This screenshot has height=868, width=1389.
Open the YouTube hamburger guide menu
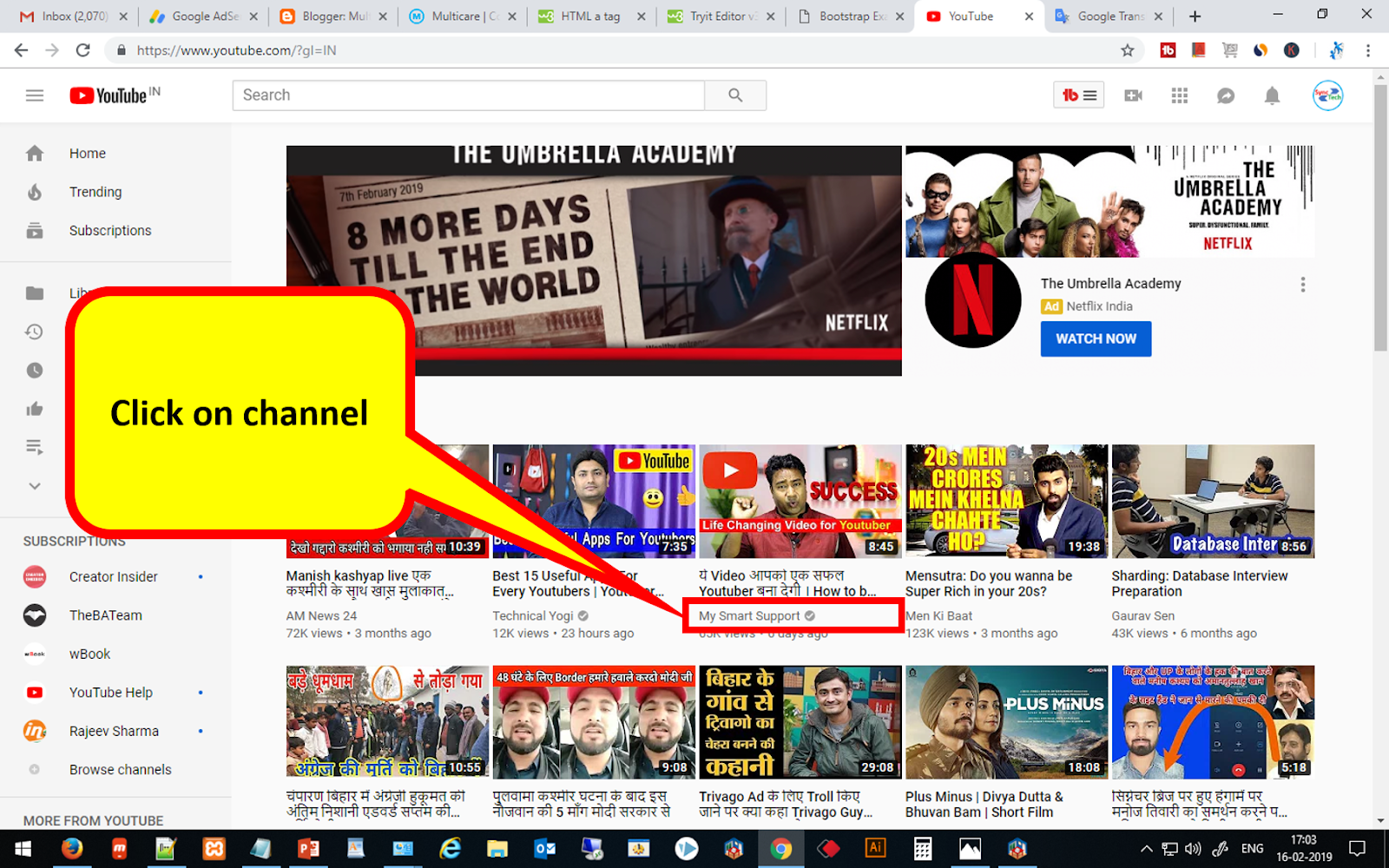[x=35, y=95]
